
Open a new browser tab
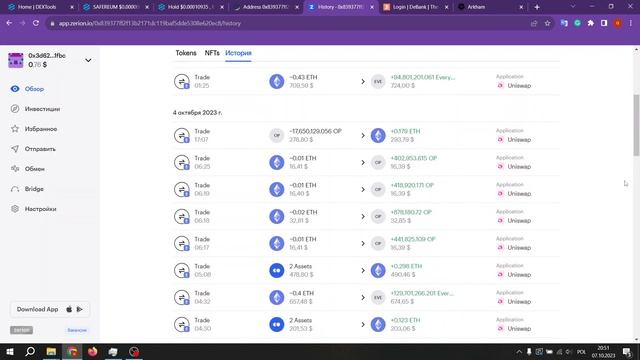click(537, 7)
